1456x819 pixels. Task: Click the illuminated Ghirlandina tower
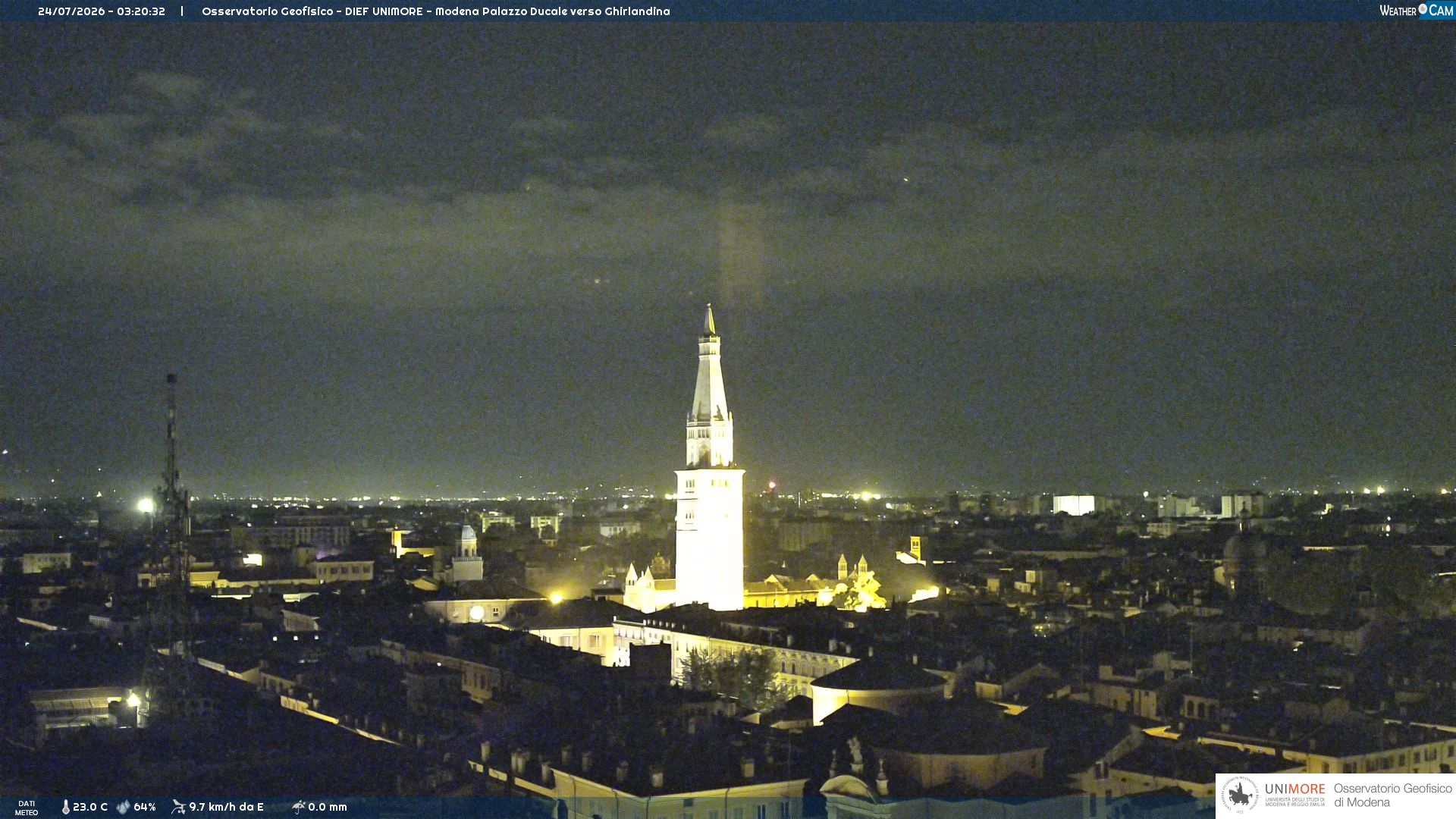pyautogui.click(x=709, y=458)
